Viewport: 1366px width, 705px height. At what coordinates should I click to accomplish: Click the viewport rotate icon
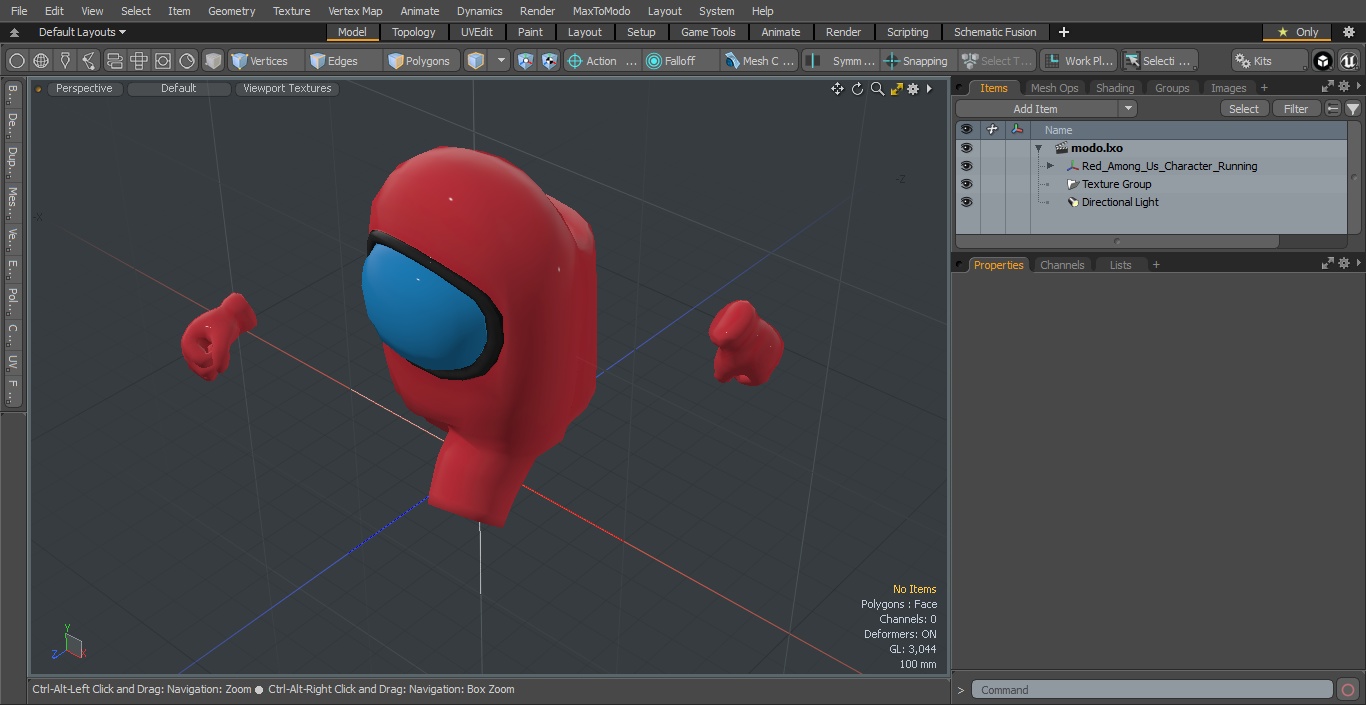[857, 89]
